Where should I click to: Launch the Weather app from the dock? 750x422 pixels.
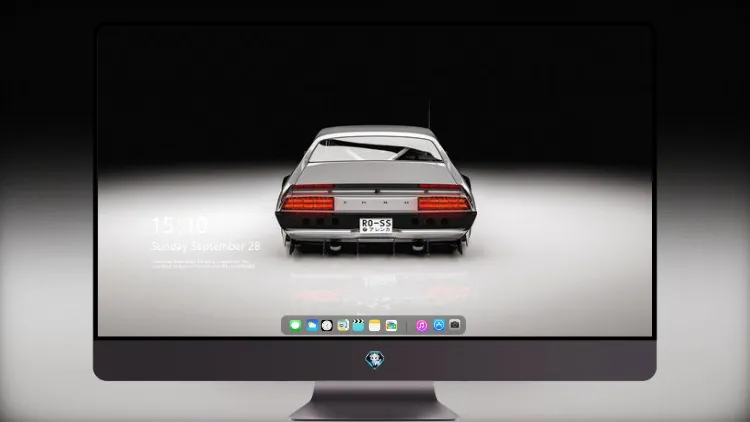[311, 325]
